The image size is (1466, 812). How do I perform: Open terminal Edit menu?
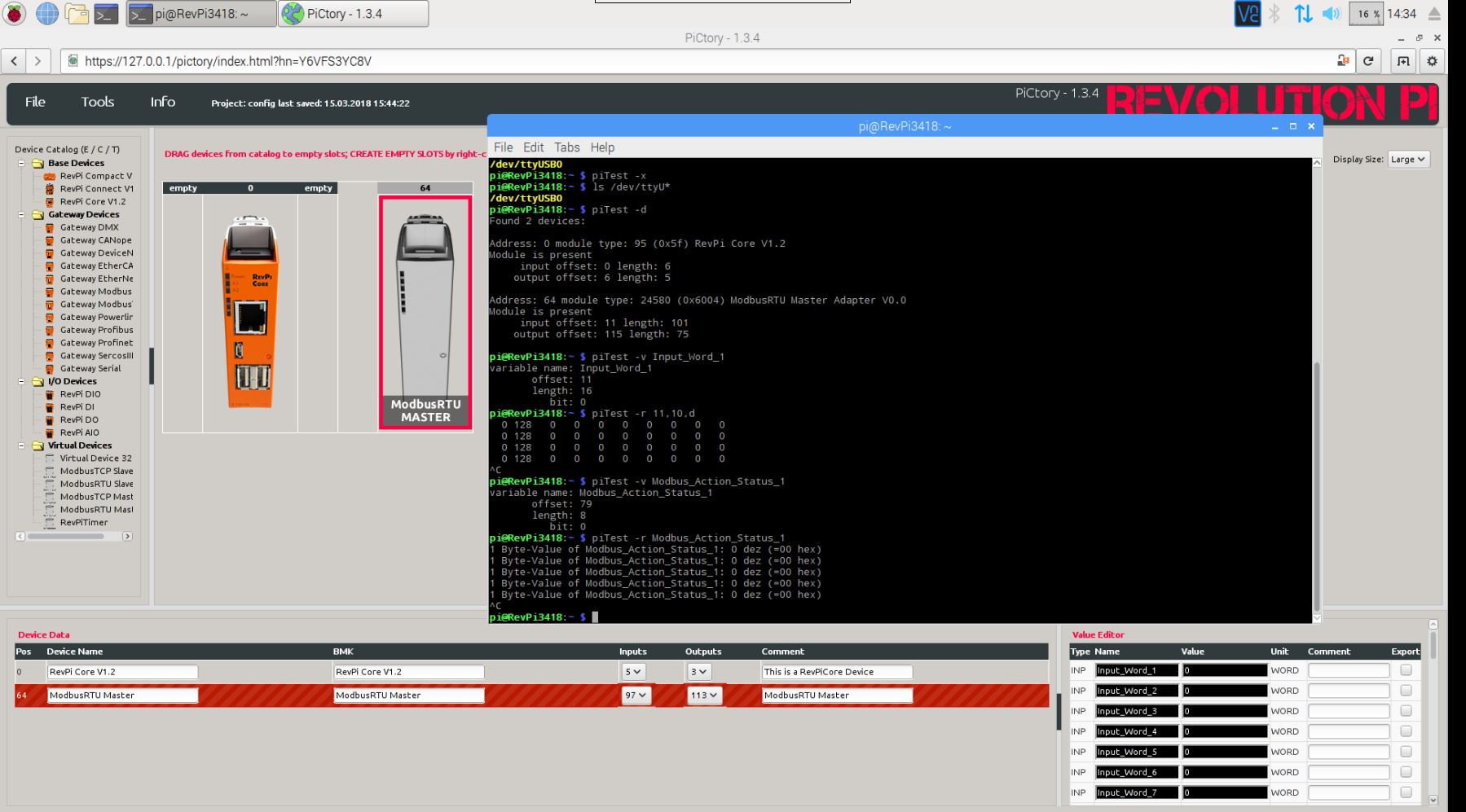pyautogui.click(x=533, y=147)
